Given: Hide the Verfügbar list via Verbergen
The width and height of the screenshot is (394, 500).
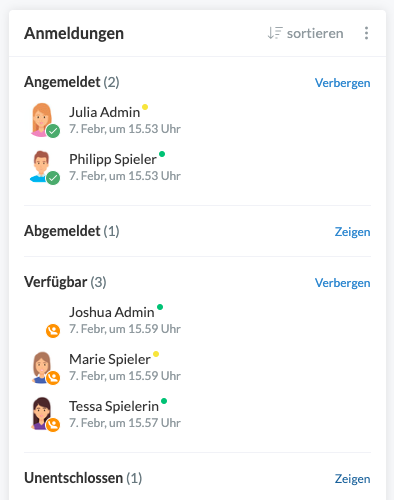Looking at the screenshot, I should pyautogui.click(x=342, y=283).
